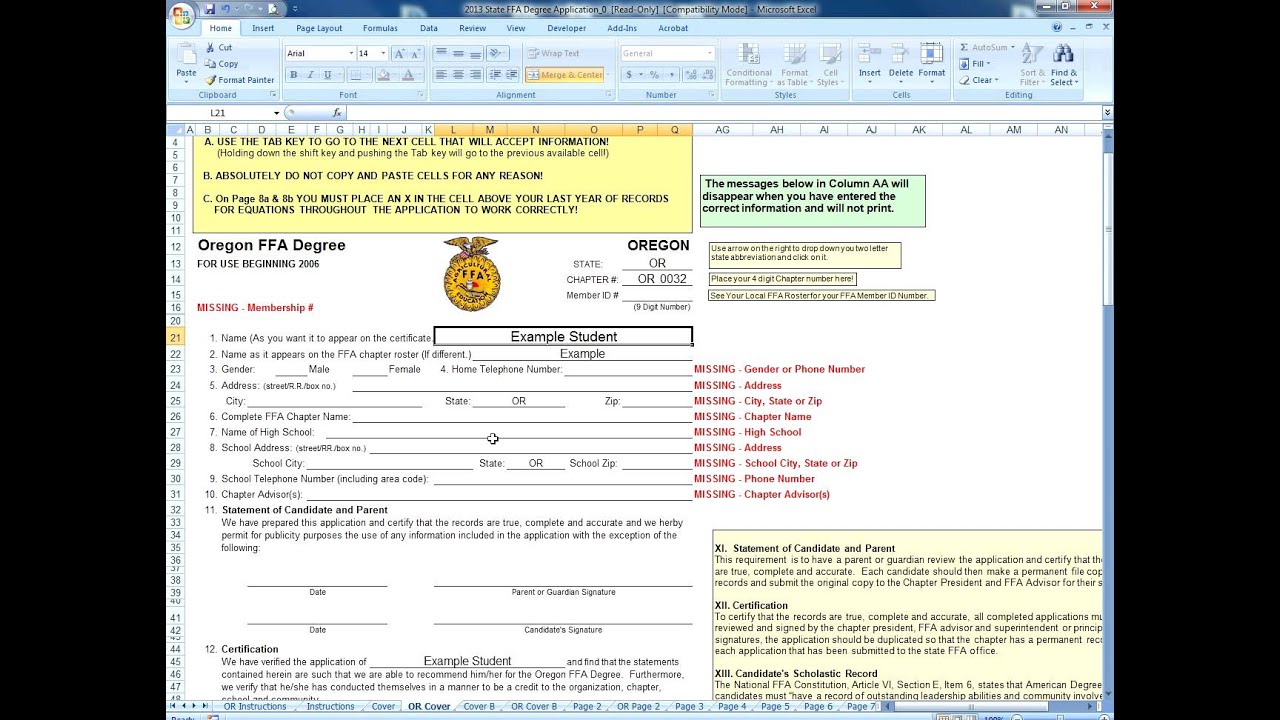Switch to the Page Layout ribbon tab
The width and height of the screenshot is (1280, 720).
point(319,28)
